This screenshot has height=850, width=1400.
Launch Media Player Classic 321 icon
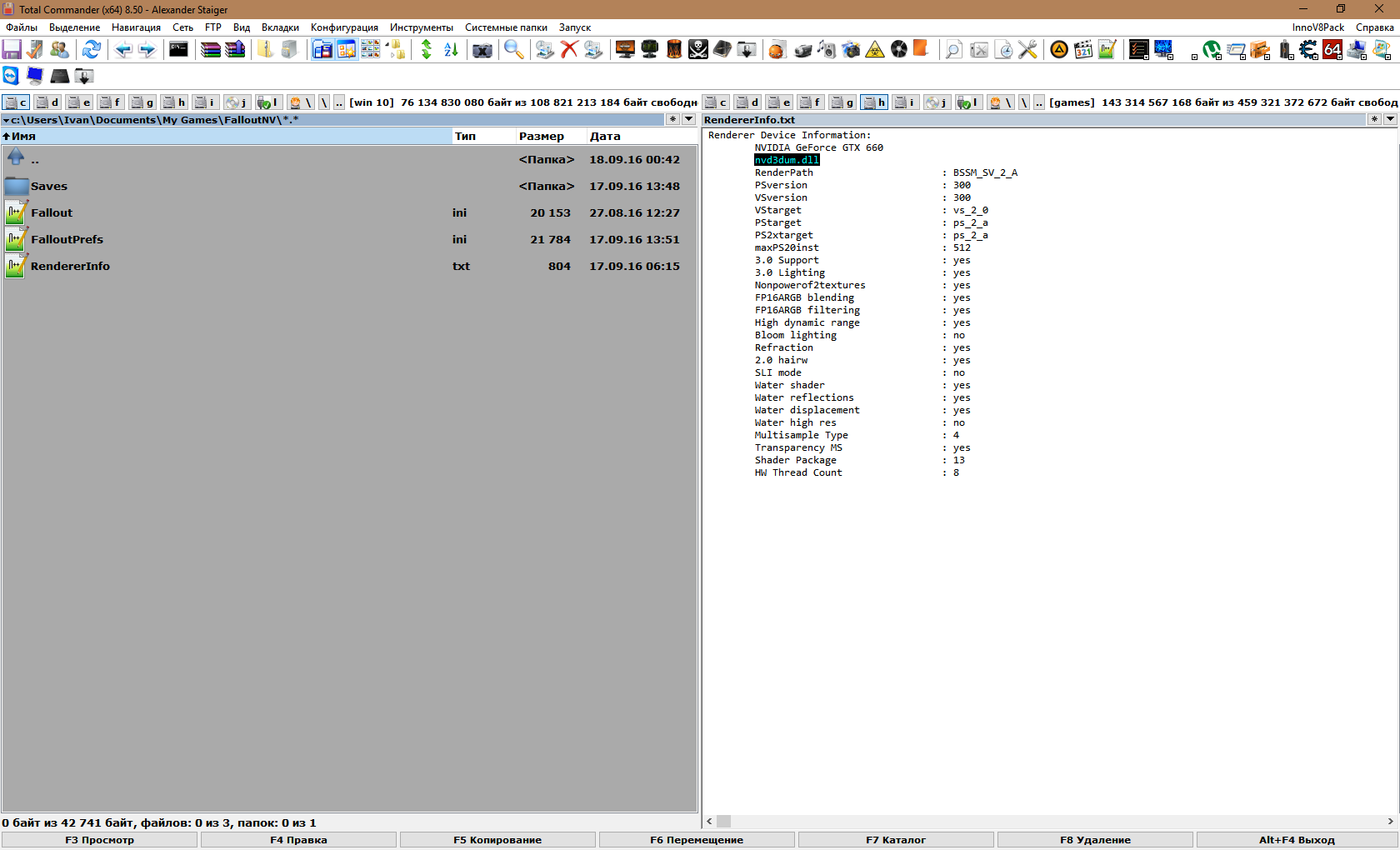pyautogui.click(x=1083, y=50)
